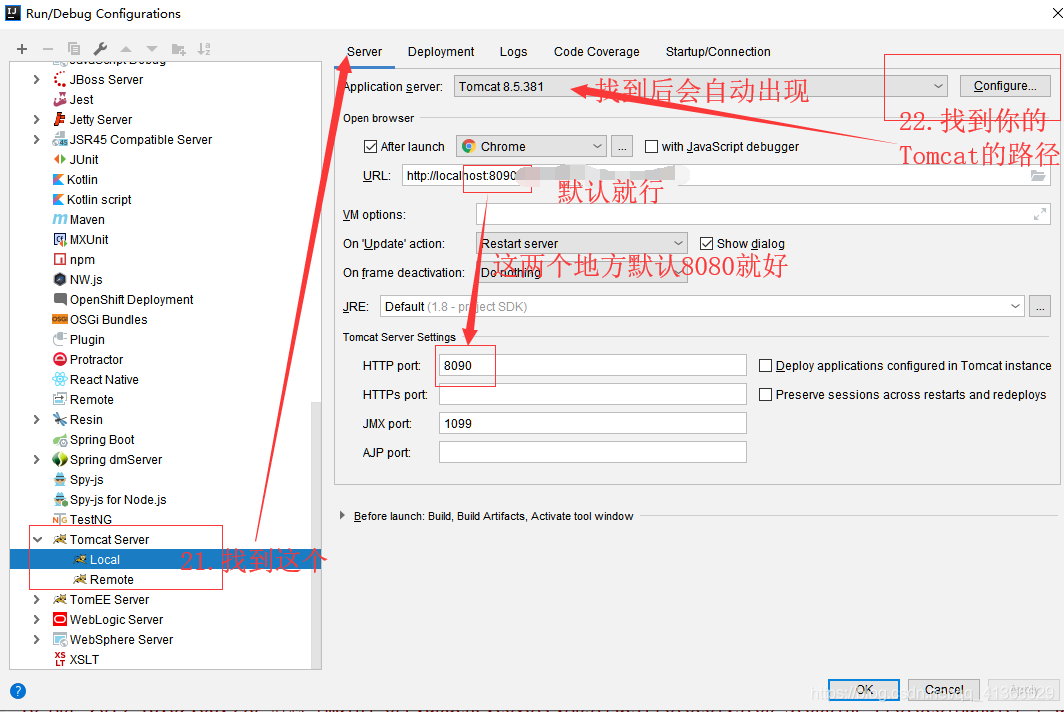This screenshot has width=1064, height=712.
Task: Click Cancel button
Action: click(943, 690)
